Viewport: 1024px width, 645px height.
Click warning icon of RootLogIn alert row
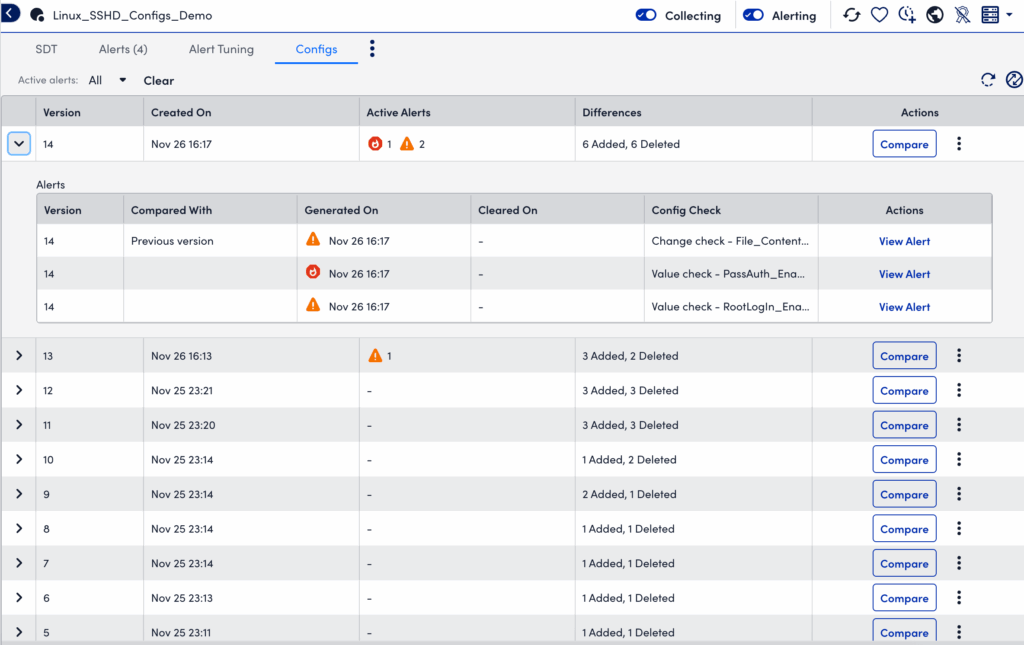click(x=313, y=304)
